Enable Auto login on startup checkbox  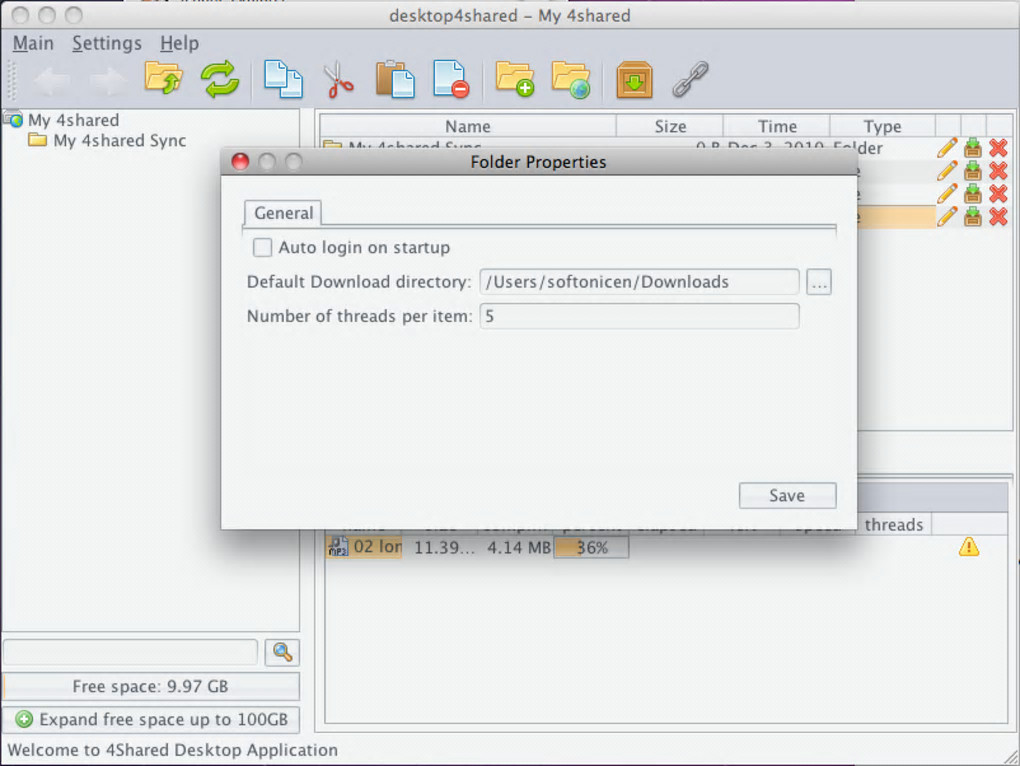[x=262, y=247]
